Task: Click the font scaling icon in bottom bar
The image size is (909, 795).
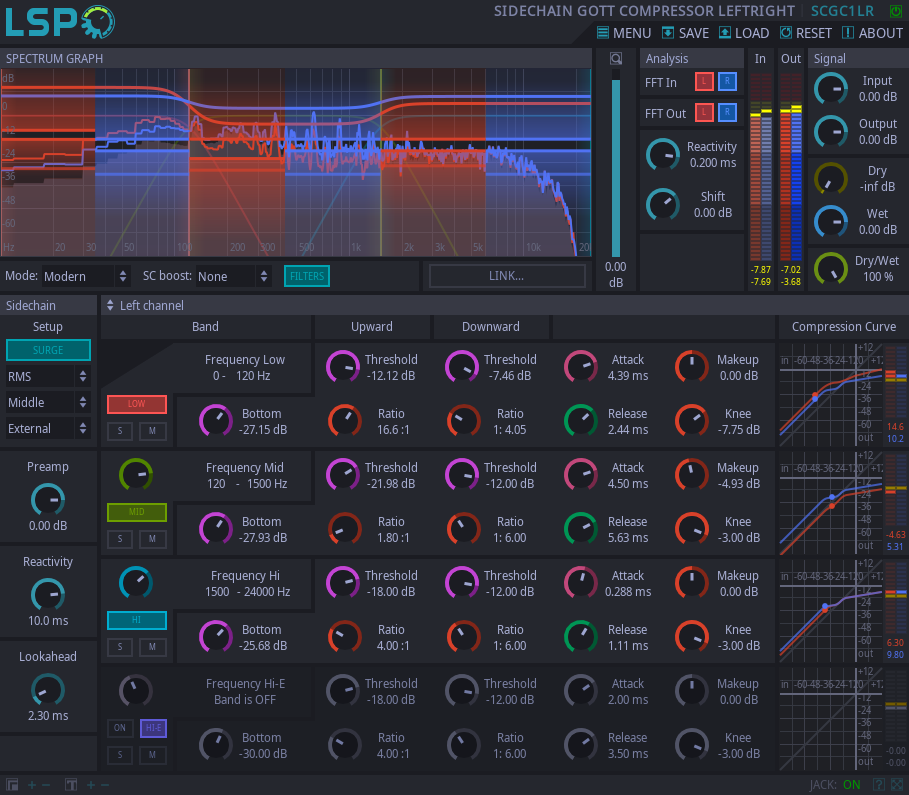Action: (71, 785)
